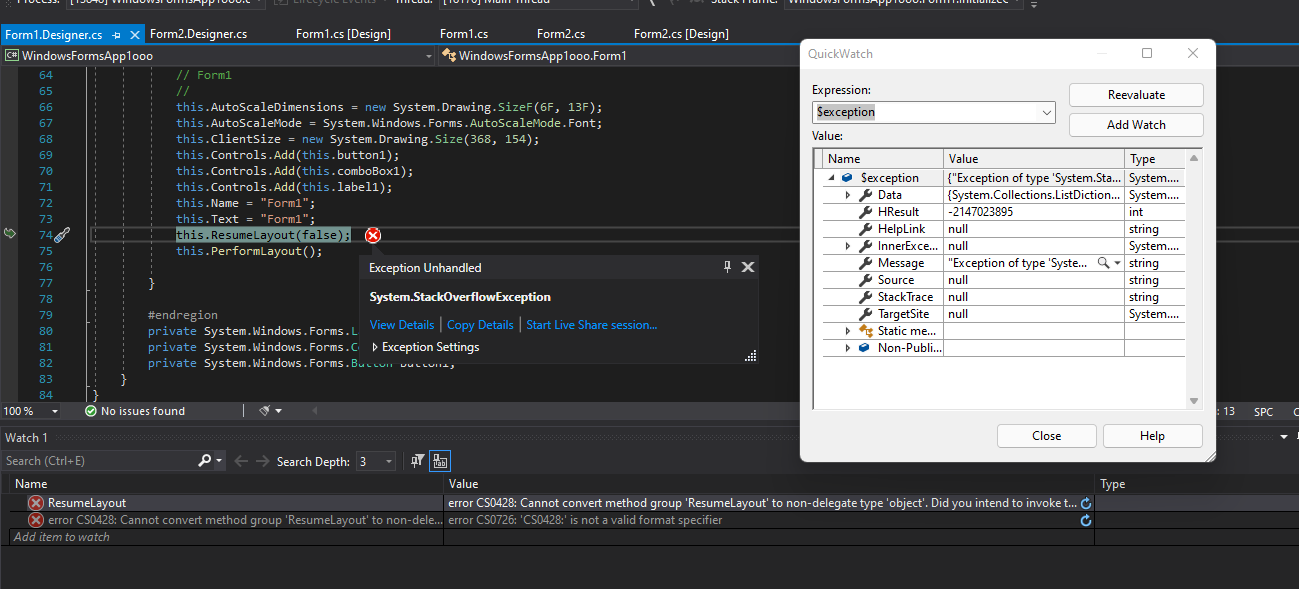1299x589 pixels.
Task: Click the Add Watch button
Action: point(1136,125)
